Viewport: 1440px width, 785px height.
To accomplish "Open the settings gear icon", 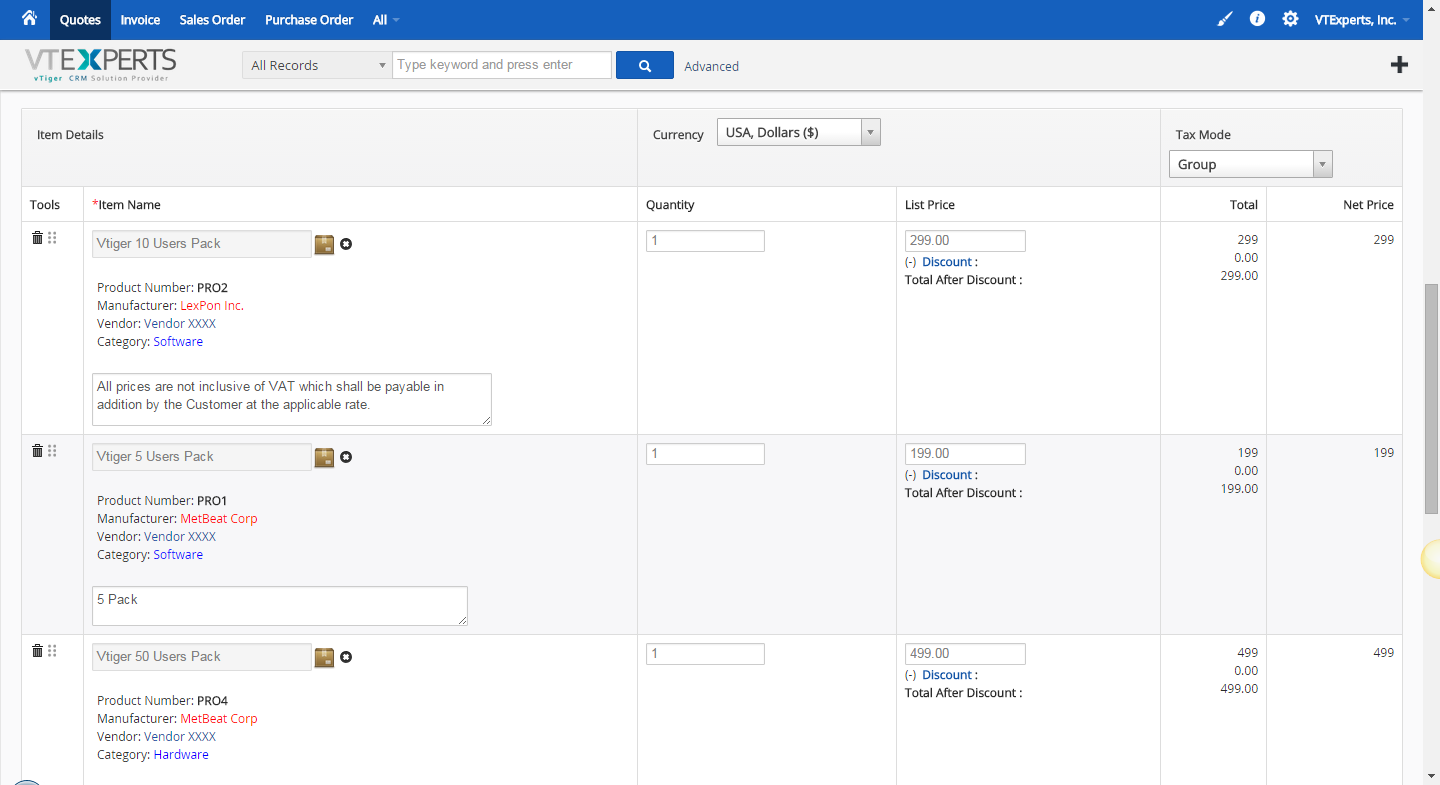I will (1290, 19).
